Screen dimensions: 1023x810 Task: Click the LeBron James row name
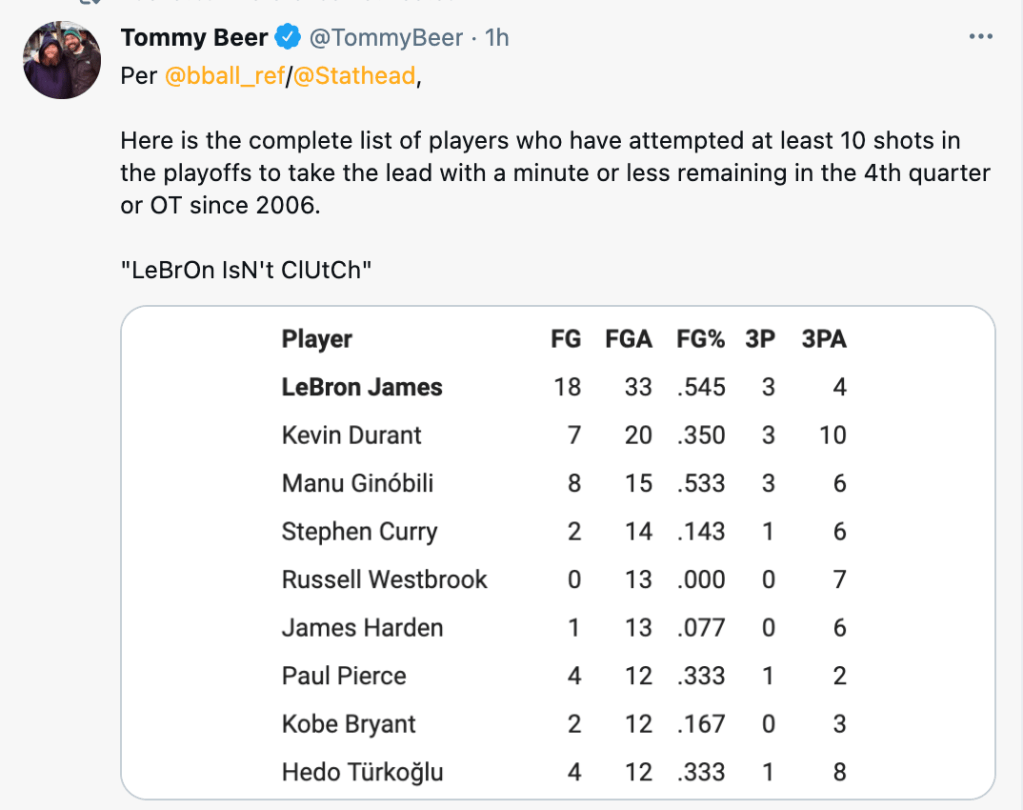[x=362, y=387]
